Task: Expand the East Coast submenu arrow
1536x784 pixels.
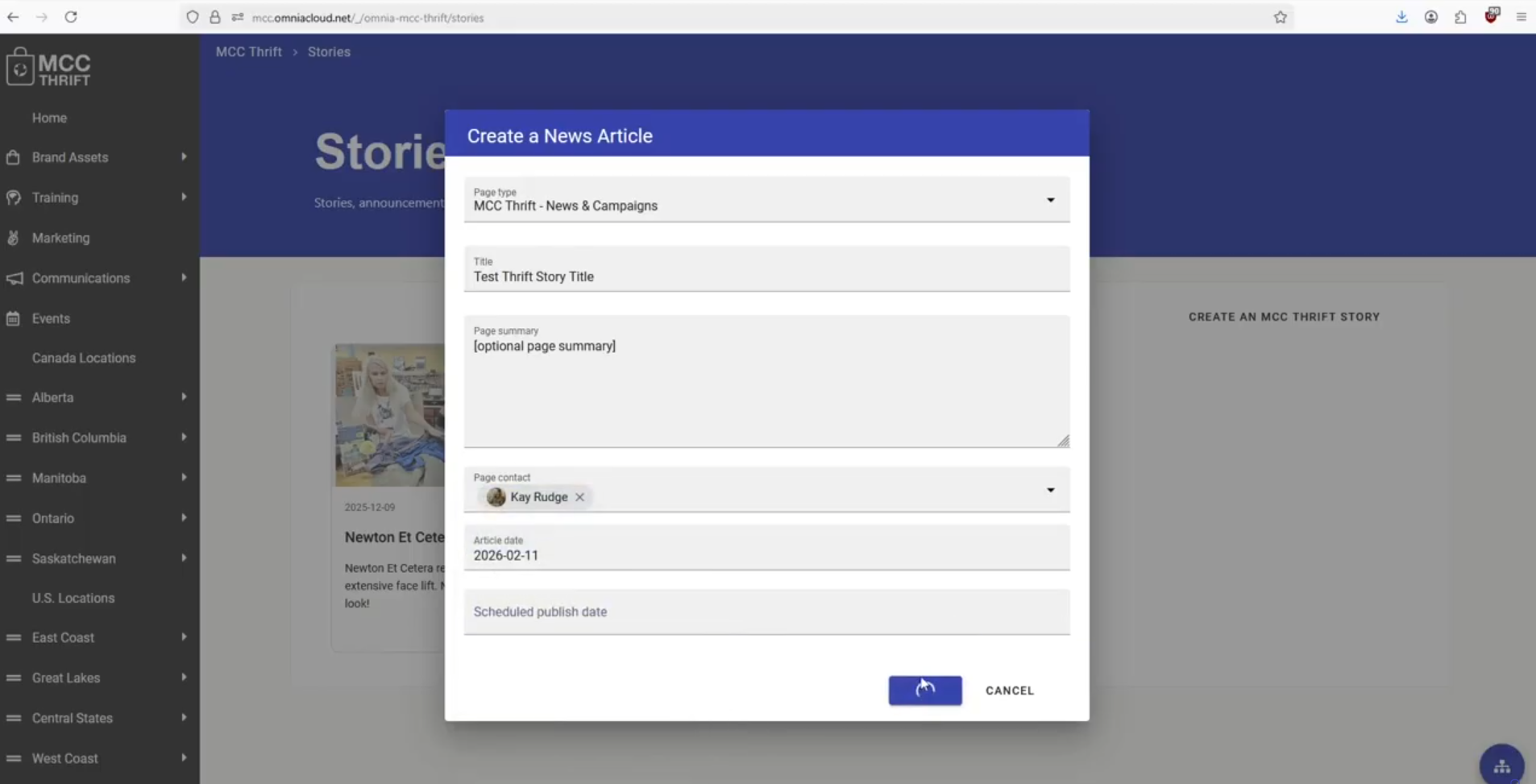Action: tap(184, 637)
